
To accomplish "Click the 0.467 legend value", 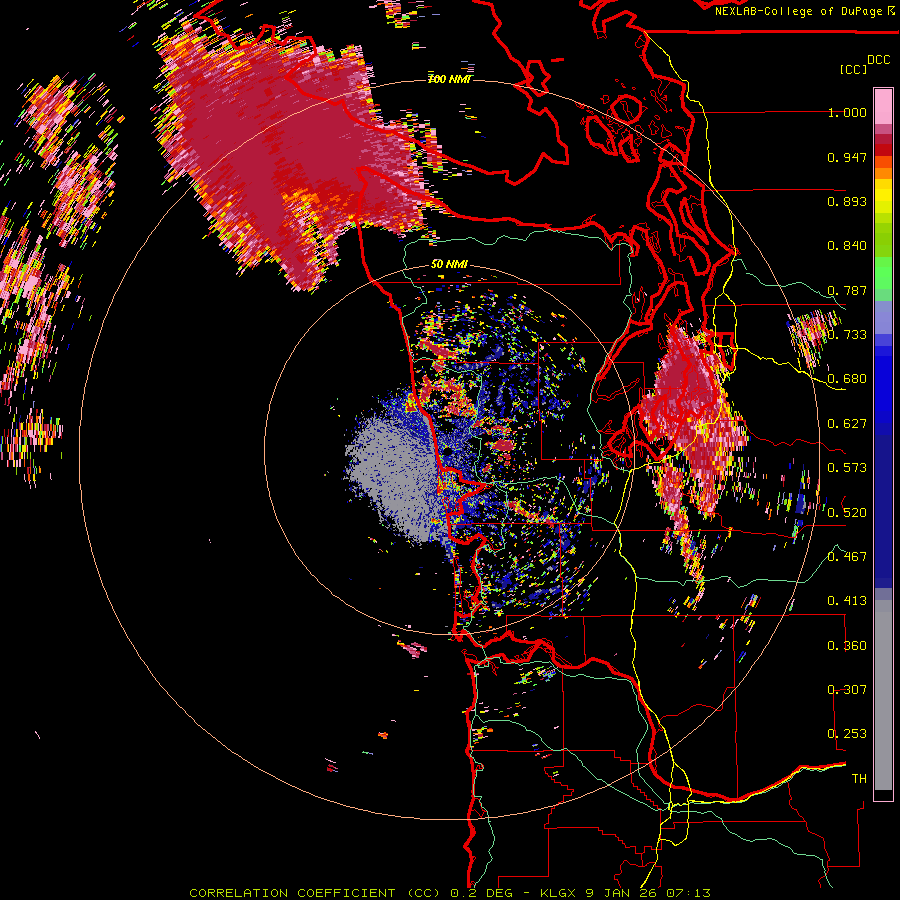I will click(x=847, y=557).
